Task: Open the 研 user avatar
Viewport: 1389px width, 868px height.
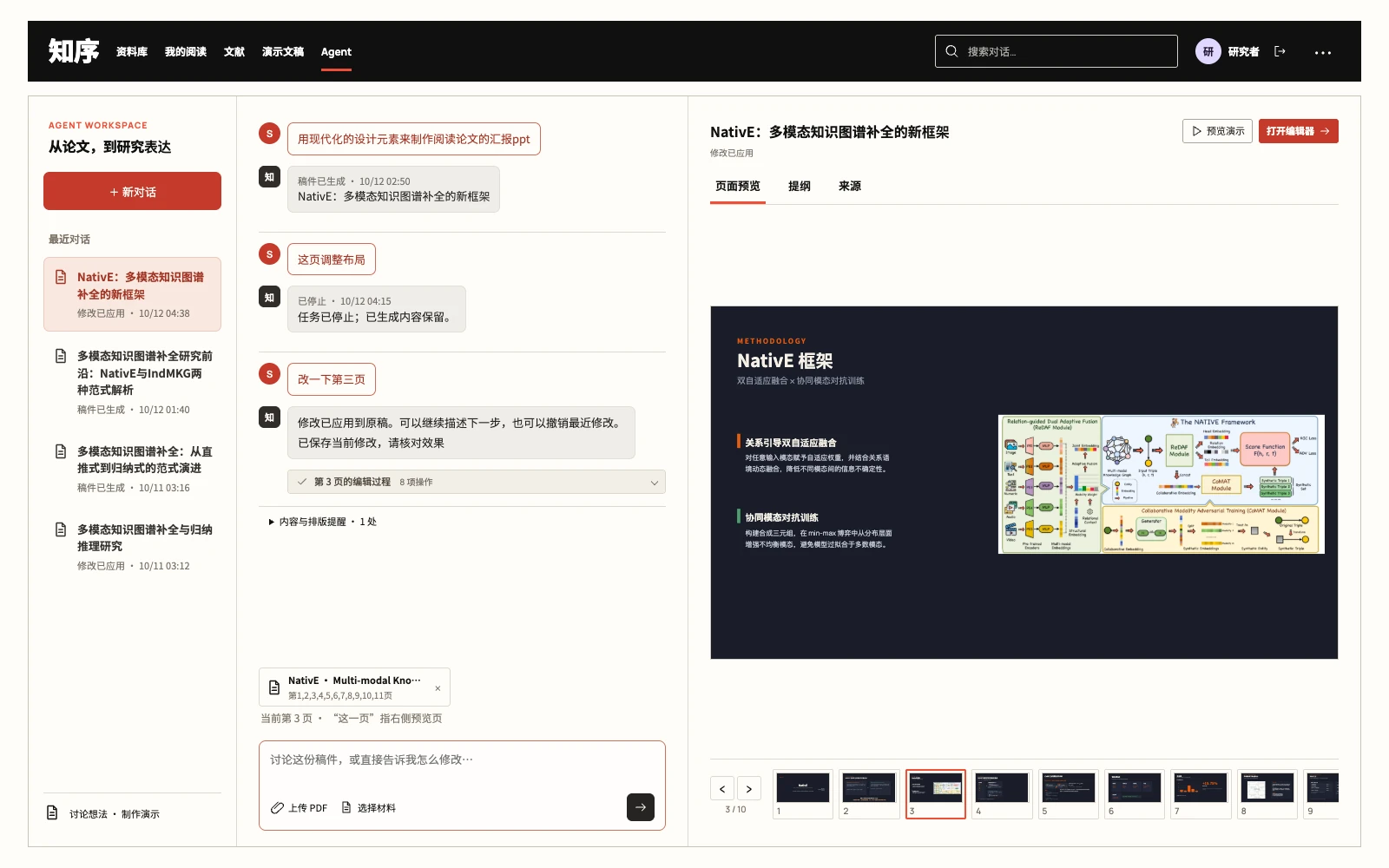Action: [x=1208, y=51]
